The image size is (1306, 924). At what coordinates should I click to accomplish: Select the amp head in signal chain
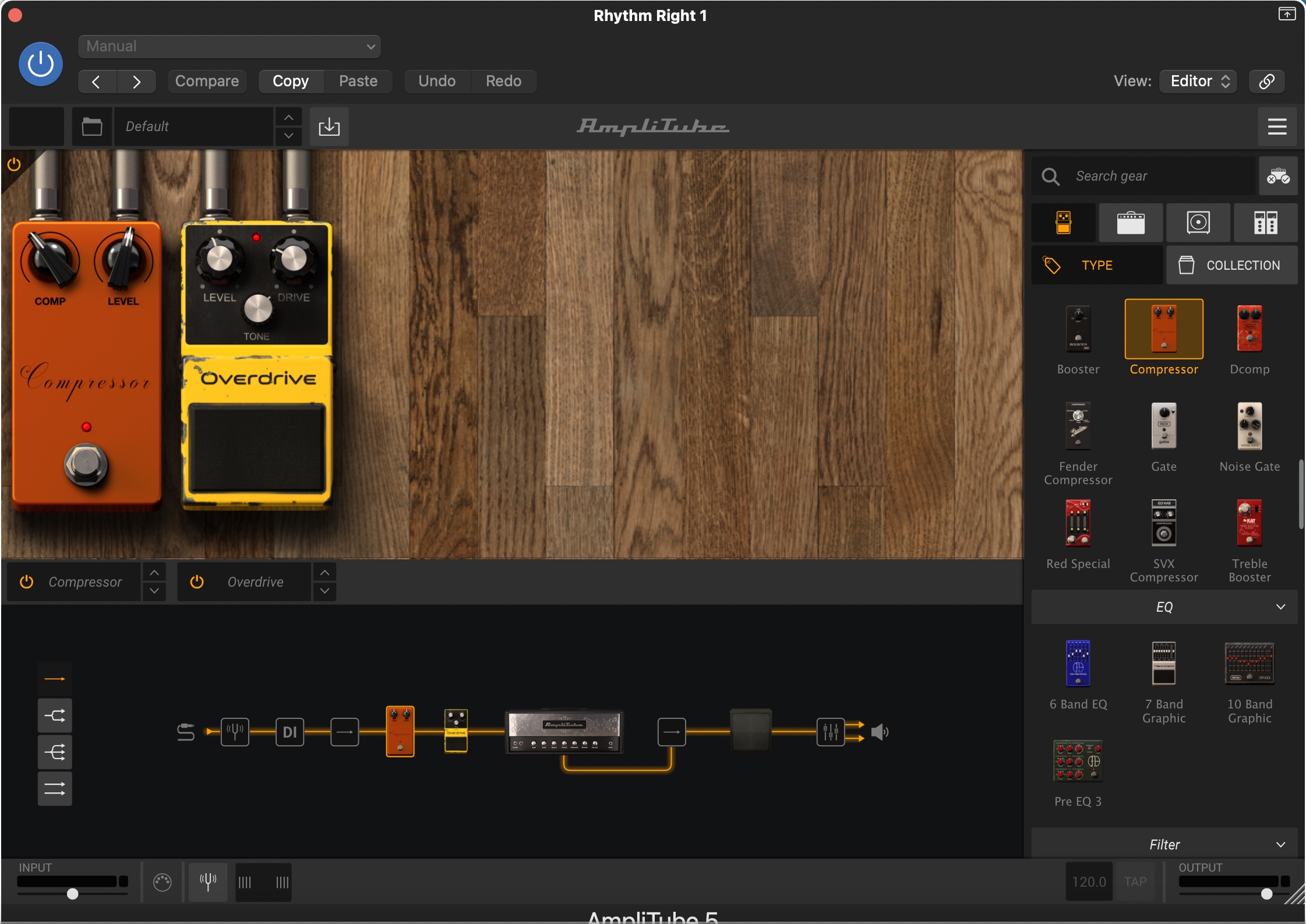pos(564,732)
